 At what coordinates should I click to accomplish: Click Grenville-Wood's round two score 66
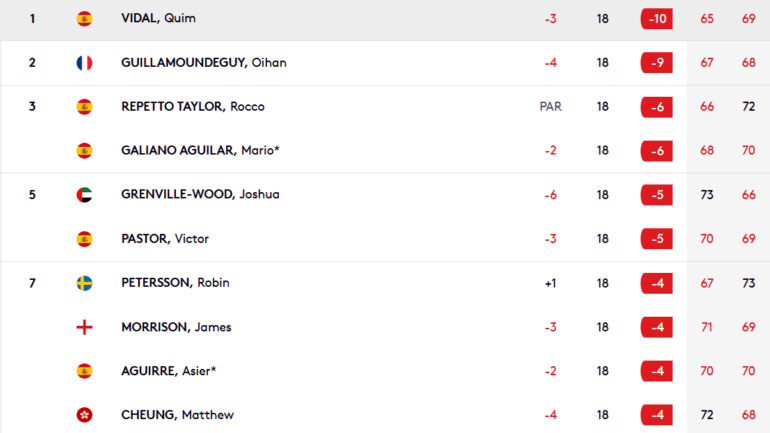pos(748,195)
